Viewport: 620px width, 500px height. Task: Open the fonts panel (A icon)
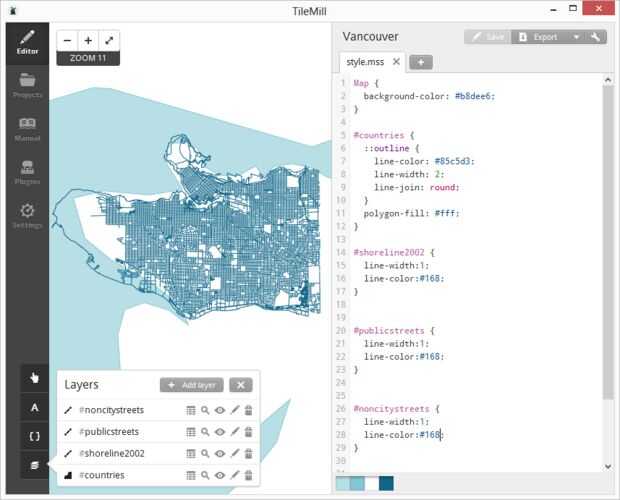35,407
